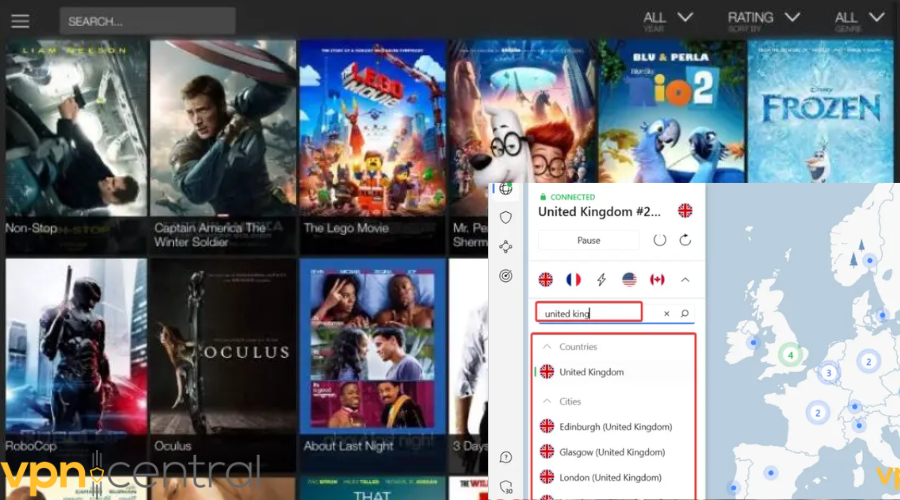Open the ALL genre dropdown
The width and height of the screenshot is (900, 500).
pyautogui.click(x=859, y=20)
